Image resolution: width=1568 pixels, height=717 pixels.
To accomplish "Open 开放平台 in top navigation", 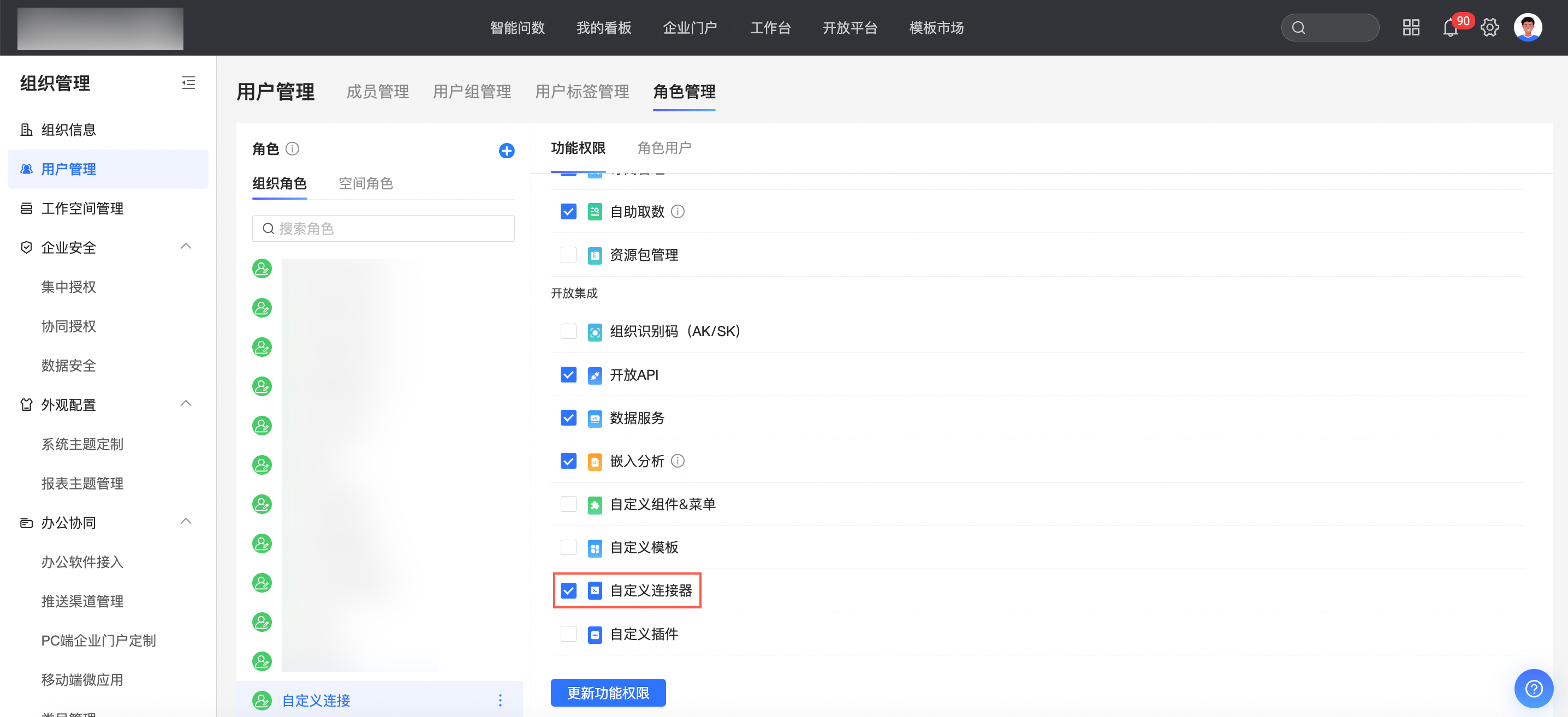I will click(x=850, y=28).
